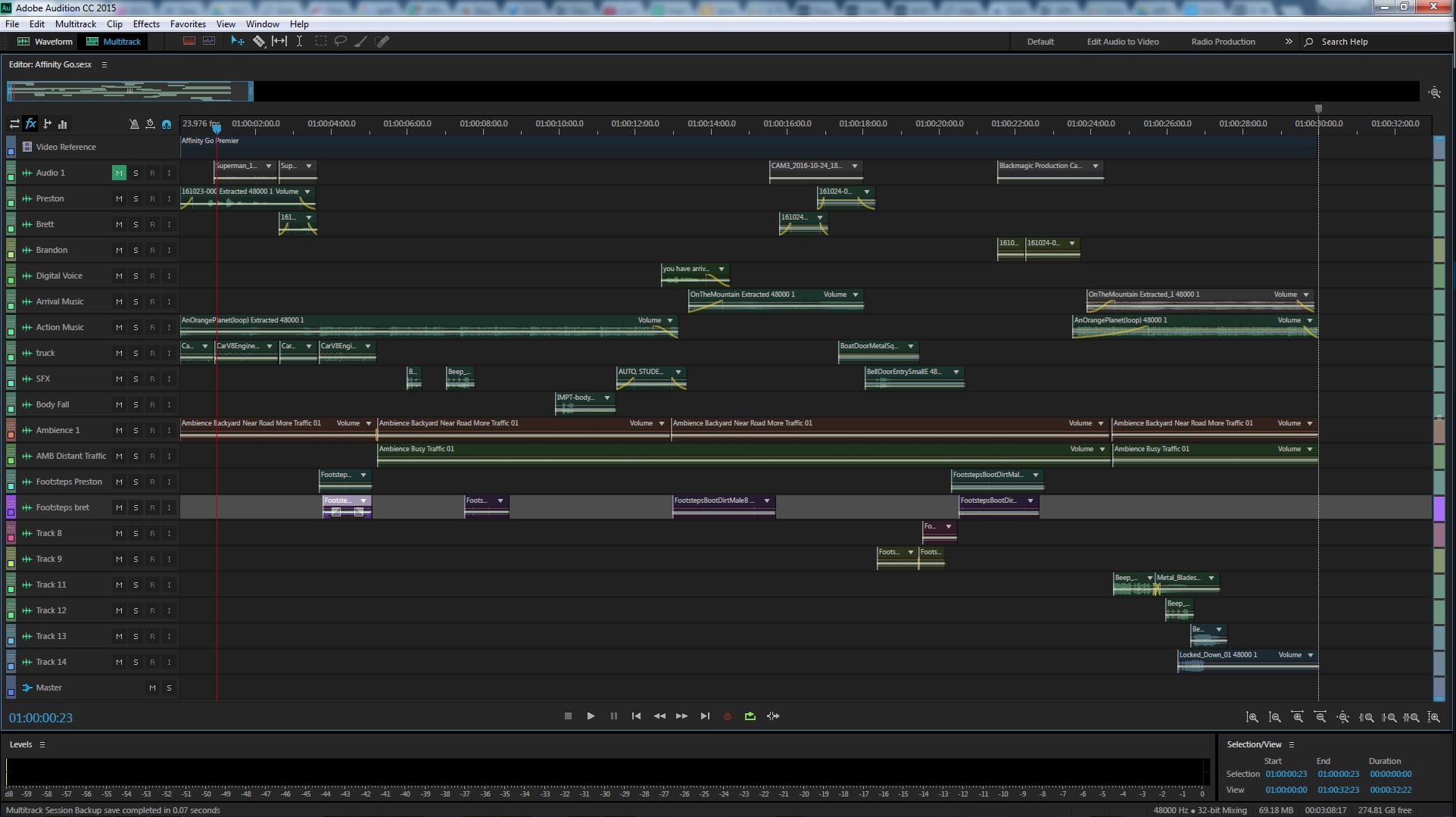Show the Spectral Frequency Display
Viewport: 1456px width, 817px height.
[189, 41]
